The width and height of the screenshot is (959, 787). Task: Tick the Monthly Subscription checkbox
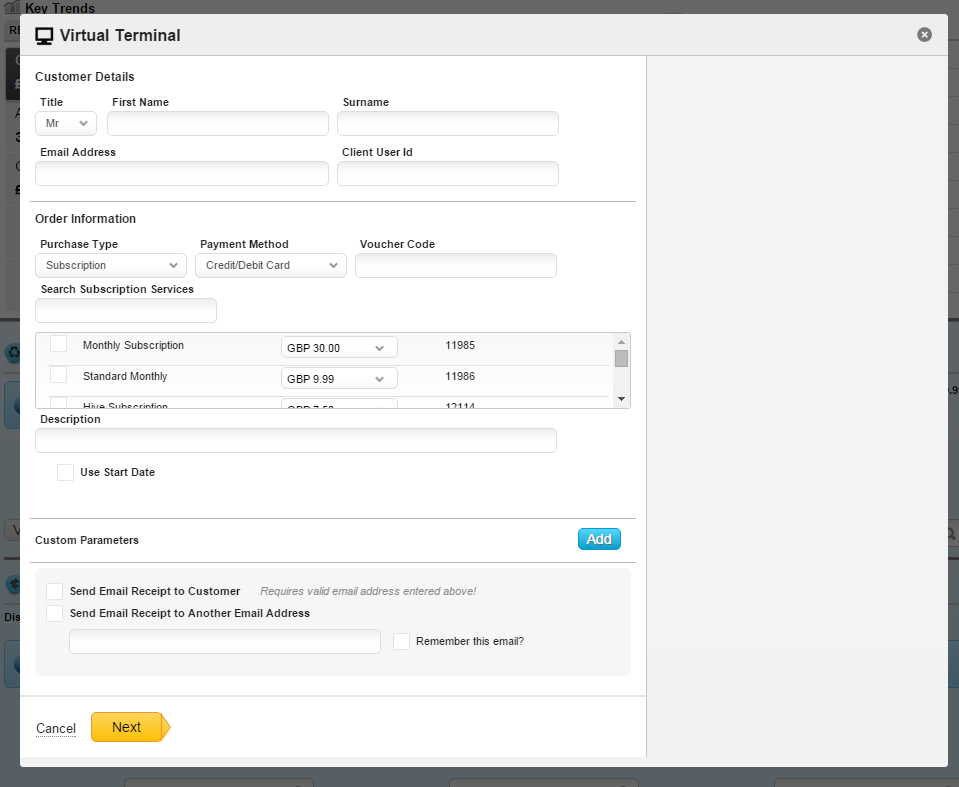[x=59, y=344]
